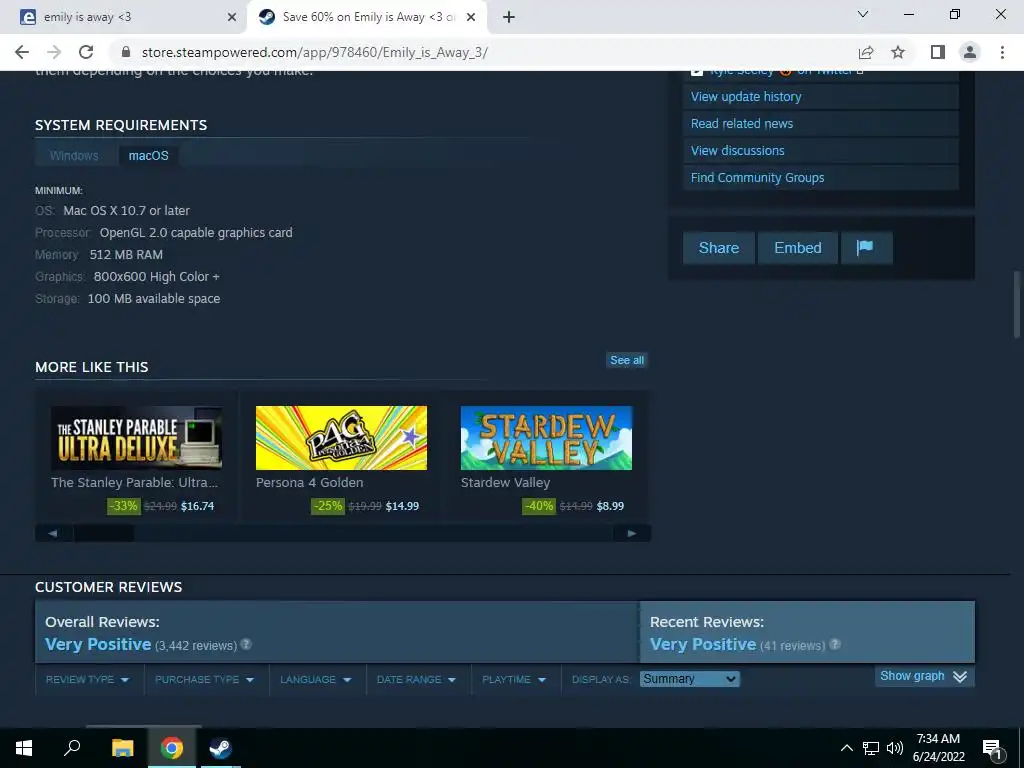Open Find Community Groups
1024x768 pixels.
click(x=758, y=178)
